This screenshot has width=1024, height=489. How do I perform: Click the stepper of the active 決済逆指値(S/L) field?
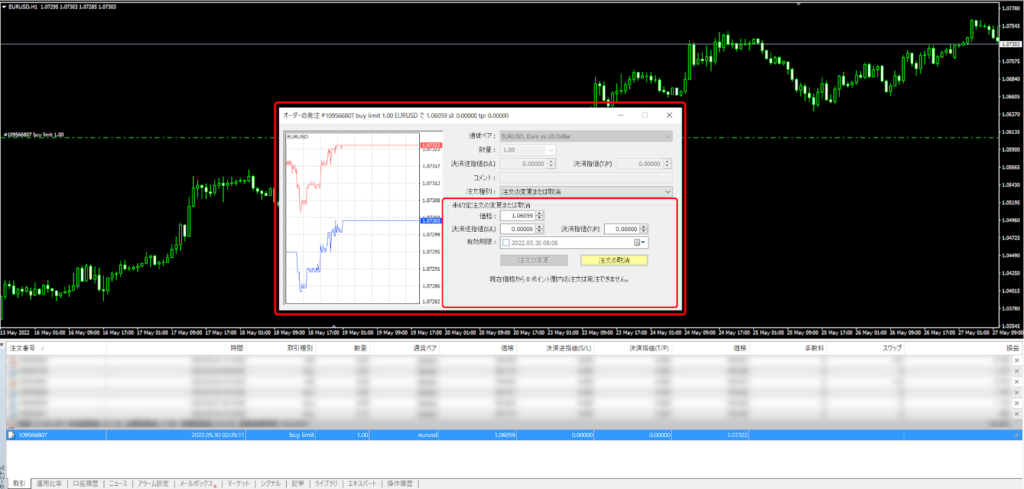[539, 229]
